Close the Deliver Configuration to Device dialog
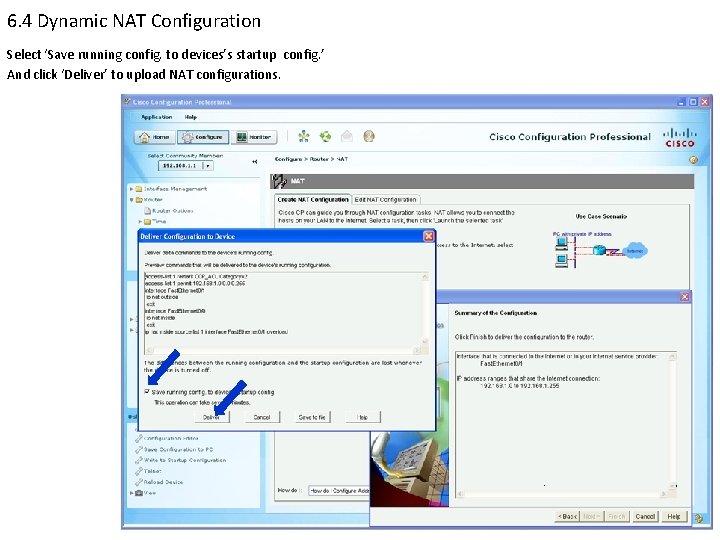 428,236
